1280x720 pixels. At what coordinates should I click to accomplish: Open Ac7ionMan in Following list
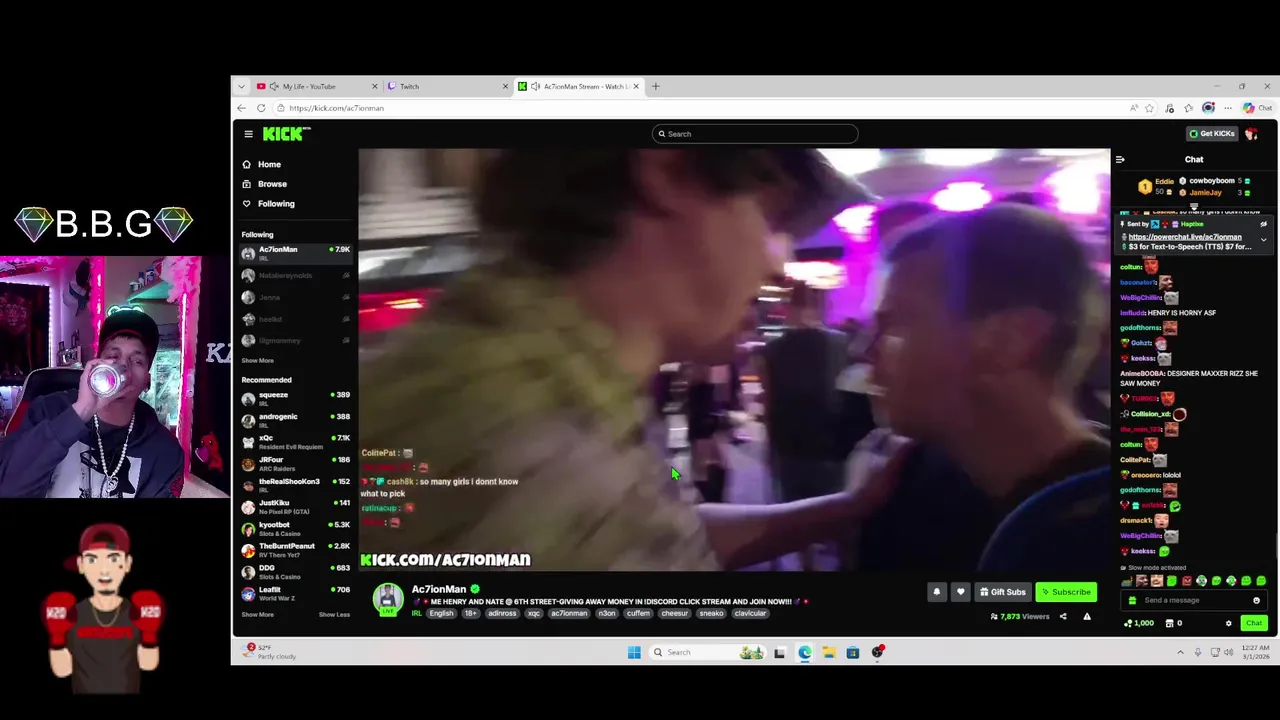(296, 253)
